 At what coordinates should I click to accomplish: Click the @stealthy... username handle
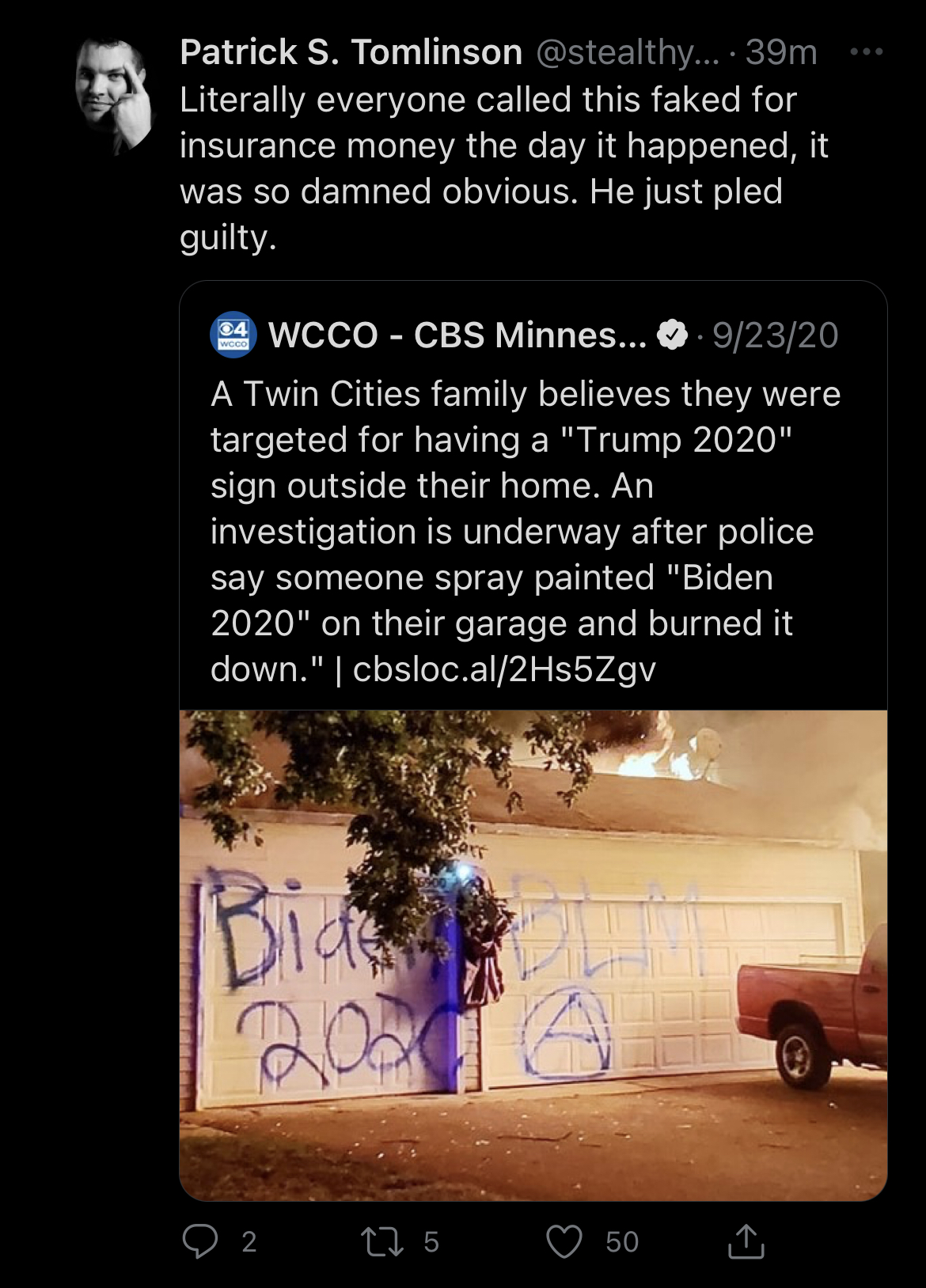pyautogui.click(x=628, y=52)
